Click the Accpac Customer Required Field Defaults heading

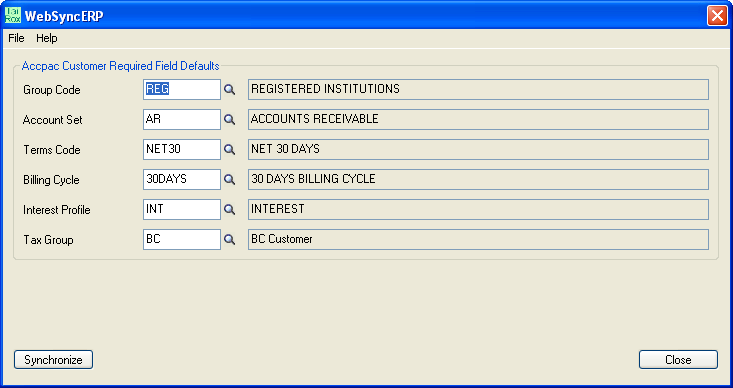coord(121,66)
